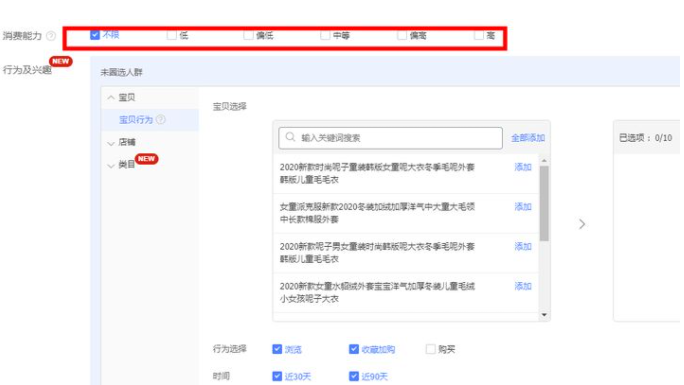Click 全部添加 to add all items
The image size is (684, 385).
[528, 138]
